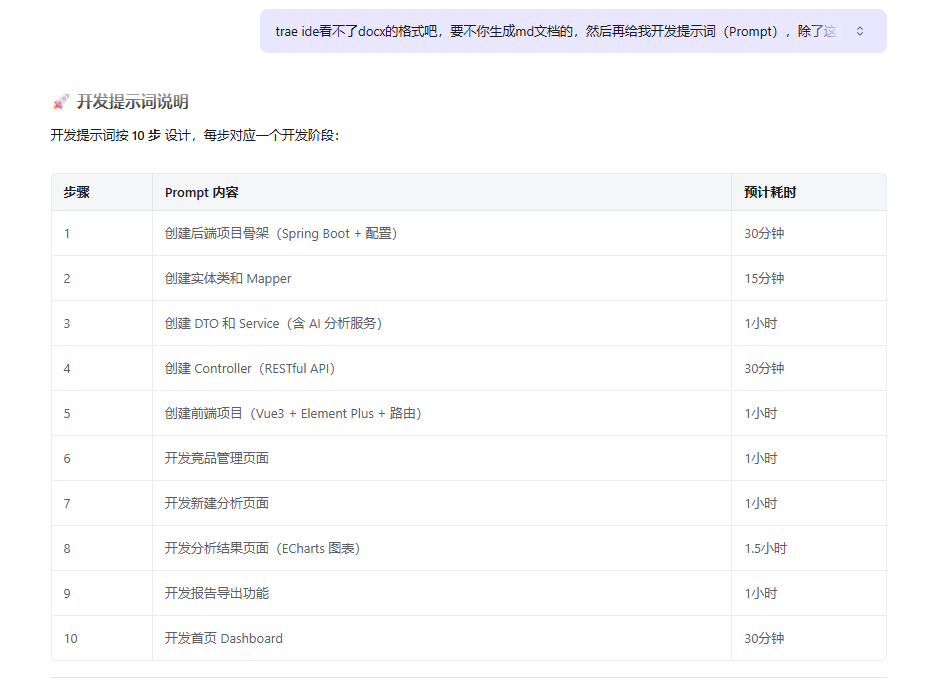Click the rocket emoji beside the heading
This screenshot has height=683, width=948.
point(61,102)
